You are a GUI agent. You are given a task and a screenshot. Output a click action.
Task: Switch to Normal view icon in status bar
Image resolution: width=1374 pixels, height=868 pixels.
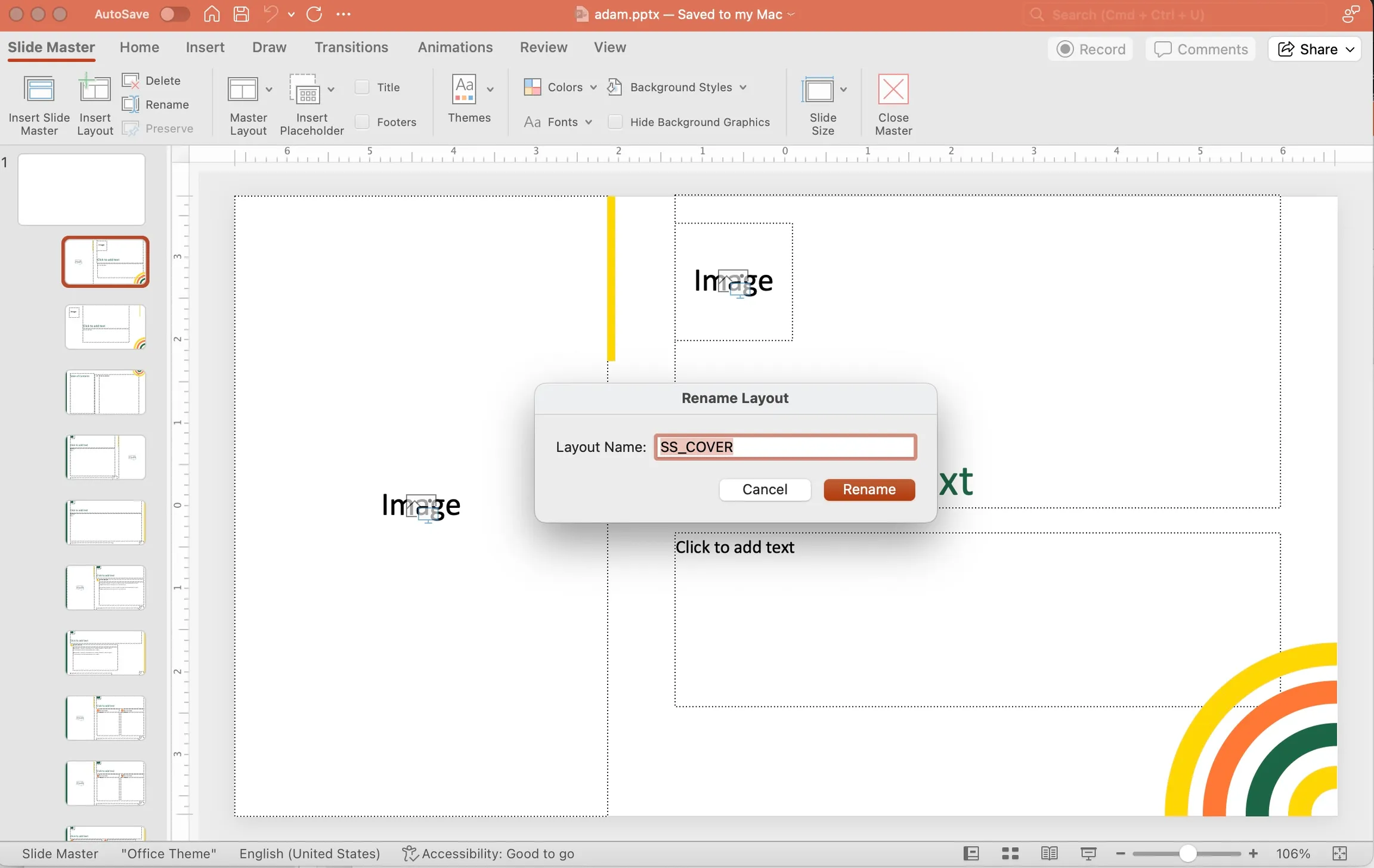click(x=971, y=854)
